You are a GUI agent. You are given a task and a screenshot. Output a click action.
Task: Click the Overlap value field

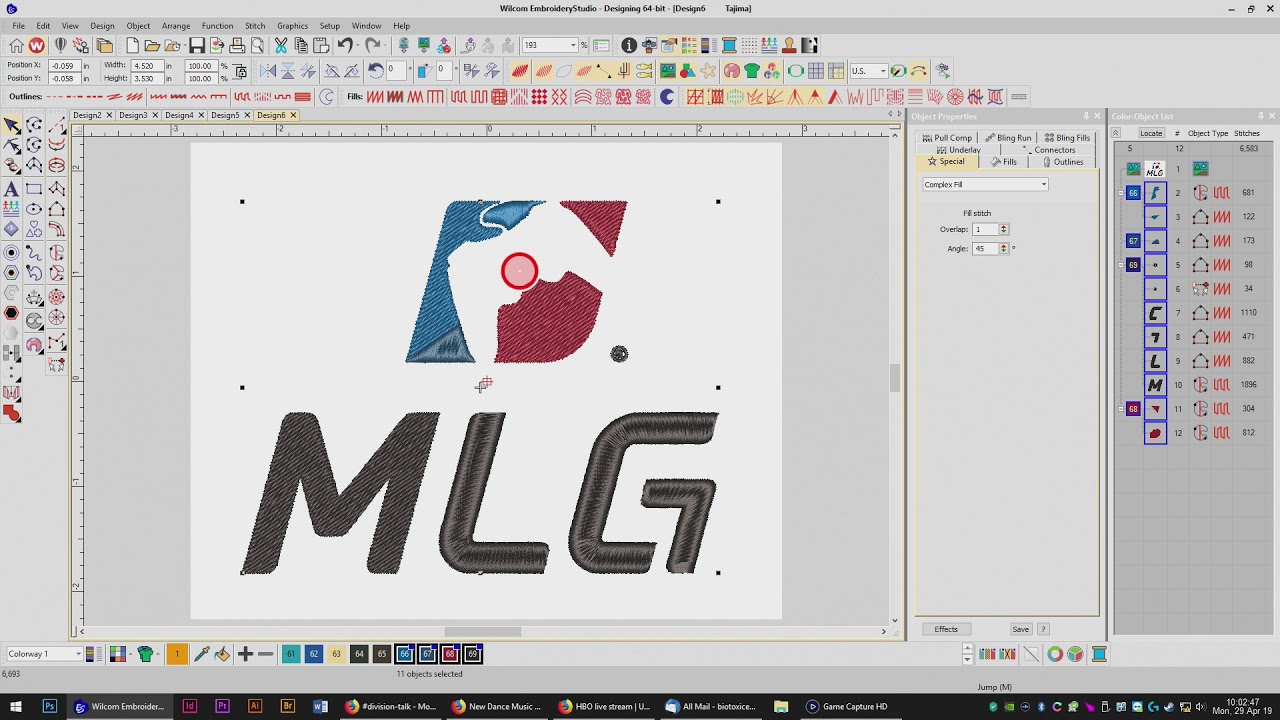[985, 230]
